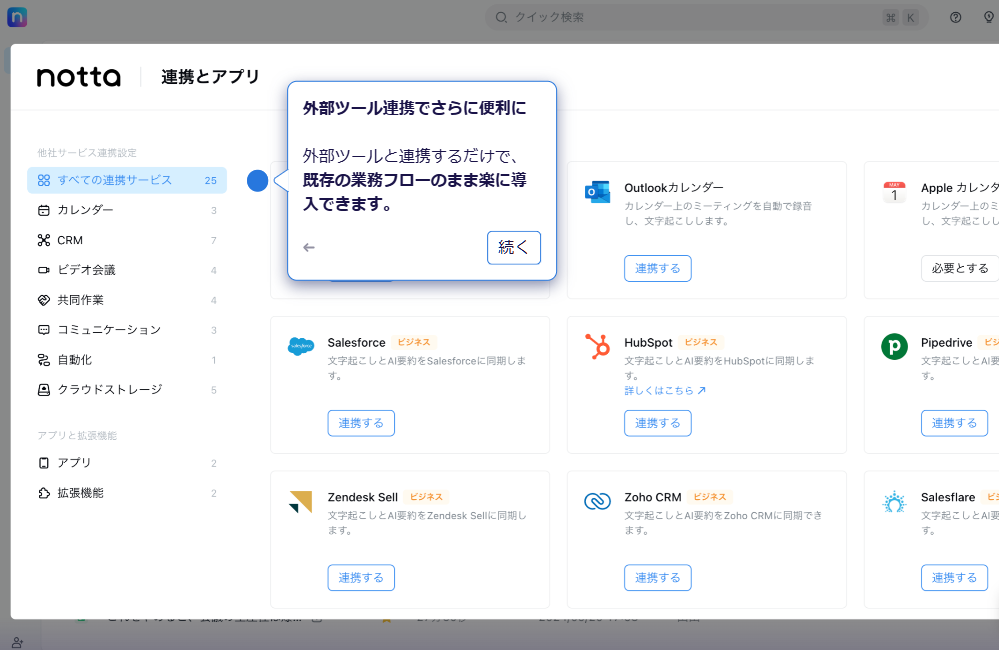
Task: Click the Salesforce cloud logo
Action: 301,346
